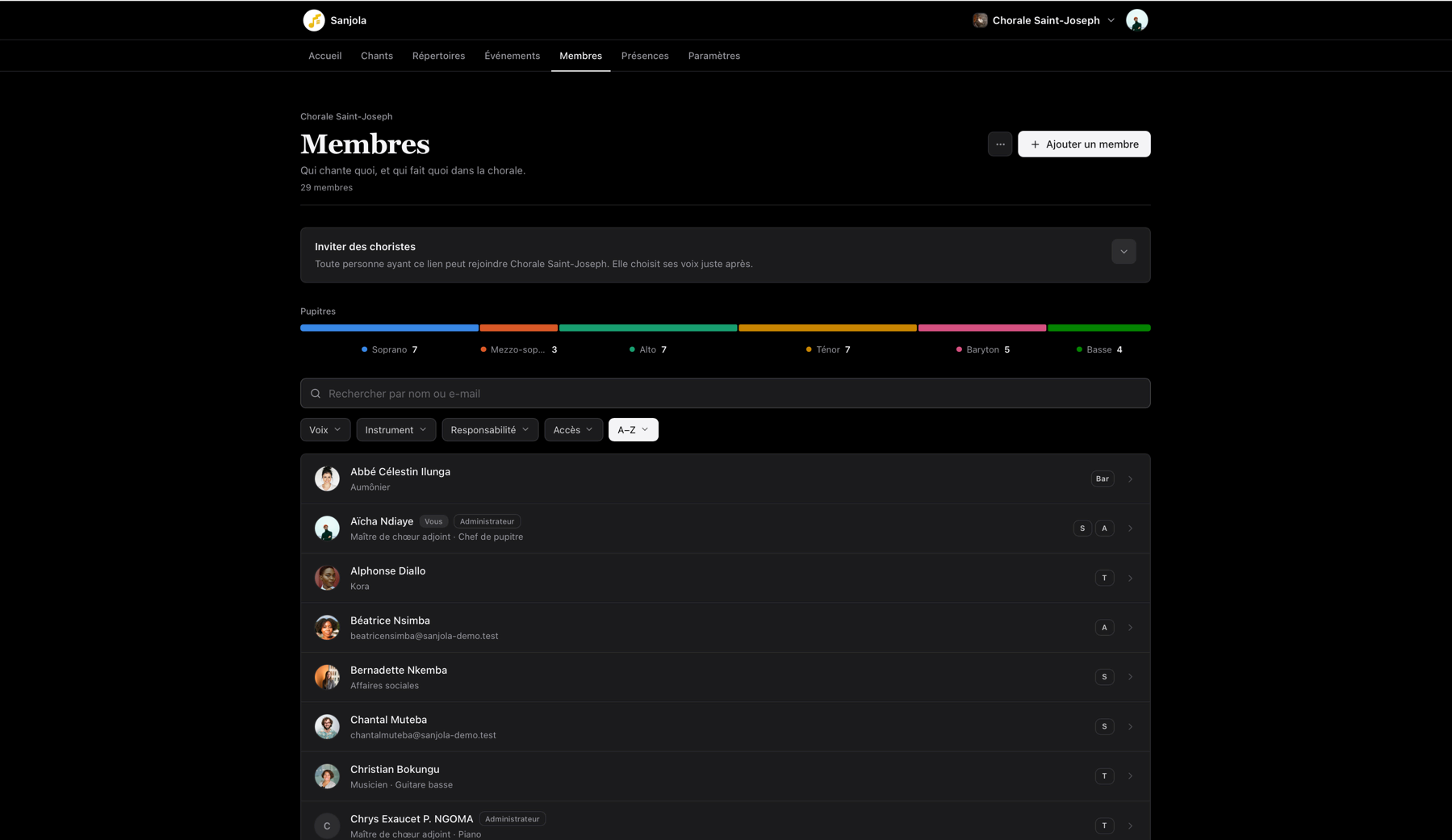Click Abbé Célestin Ilunga's avatar
The image size is (1452, 840).
[x=327, y=479]
